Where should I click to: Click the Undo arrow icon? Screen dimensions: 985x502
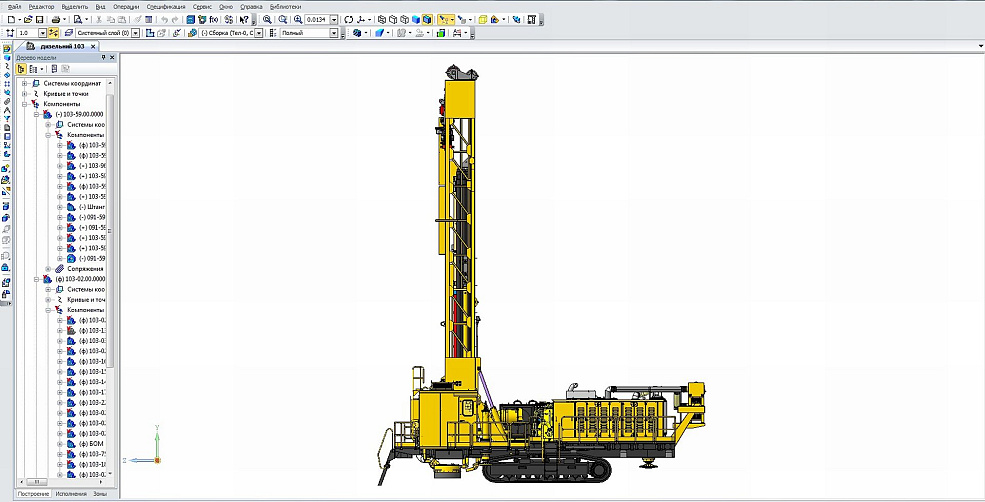coord(164,19)
